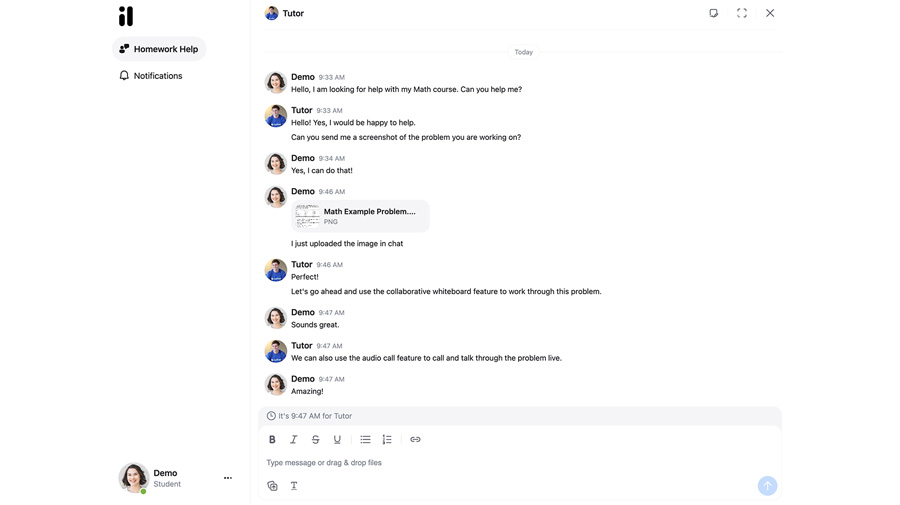Insert a bulleted list
This screenshot has width=900, height=505.
coord(365,440)
